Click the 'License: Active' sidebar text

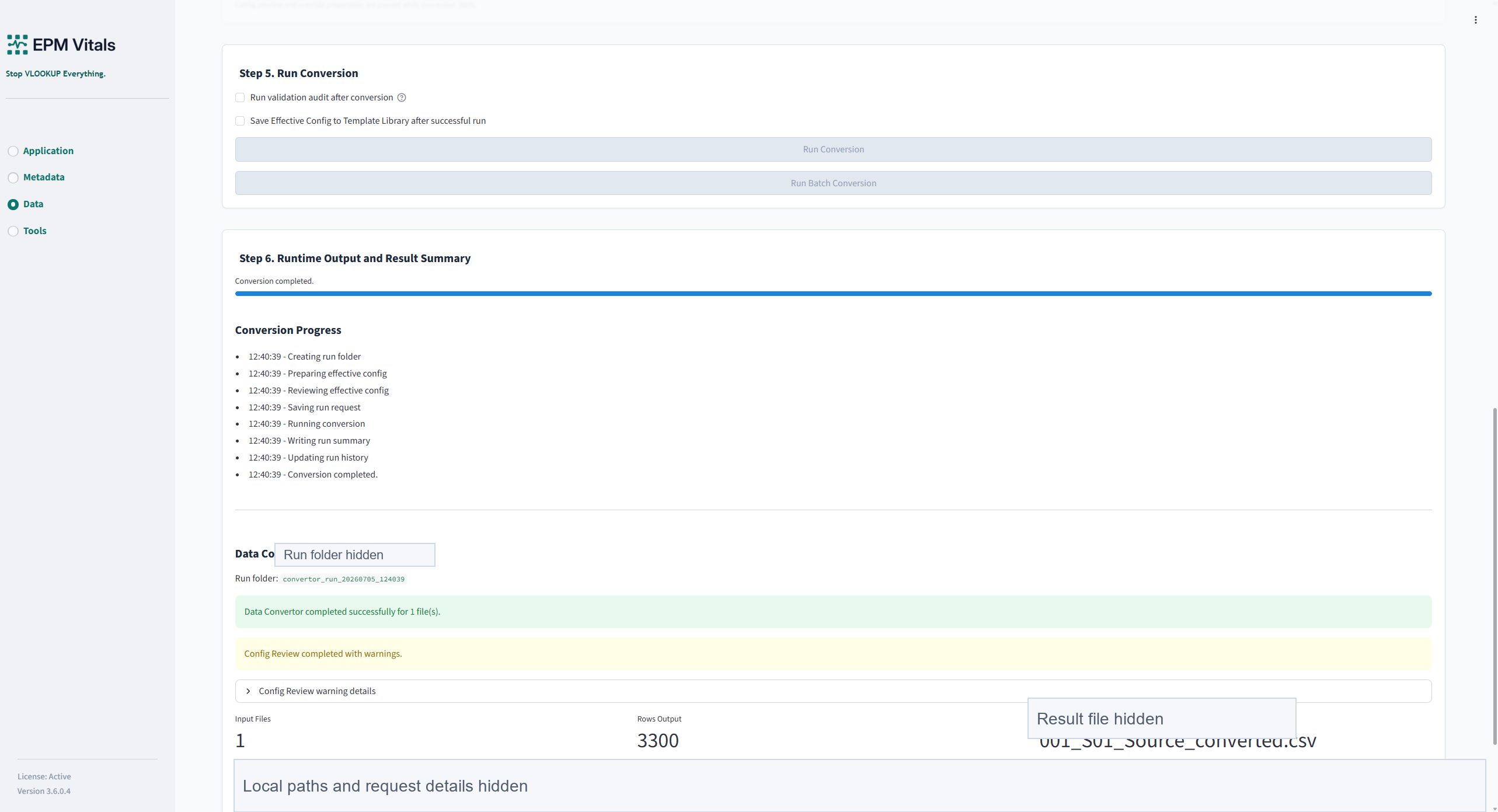(44, 777)
